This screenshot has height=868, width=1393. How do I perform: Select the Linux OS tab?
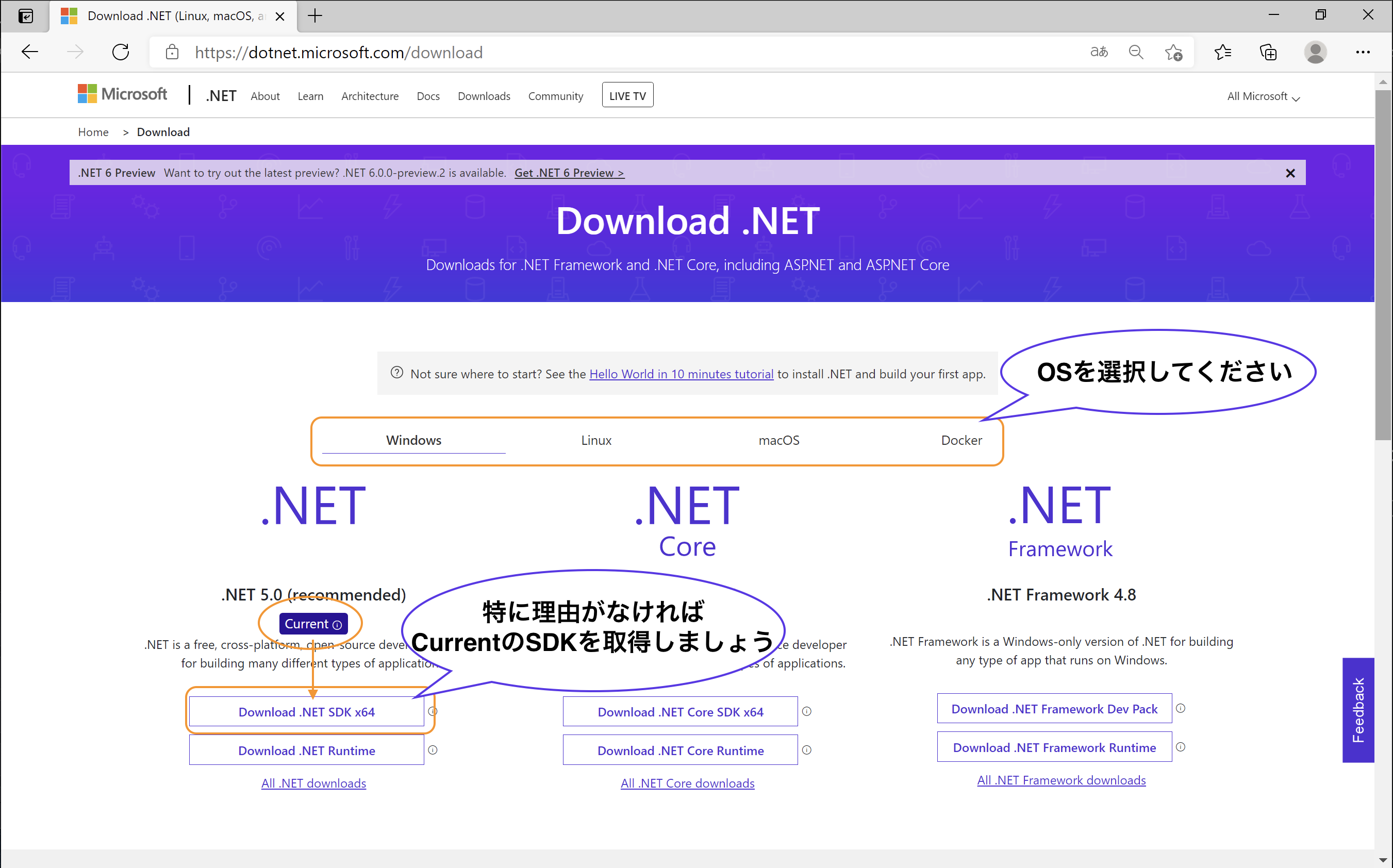click(x=596, y=440)
